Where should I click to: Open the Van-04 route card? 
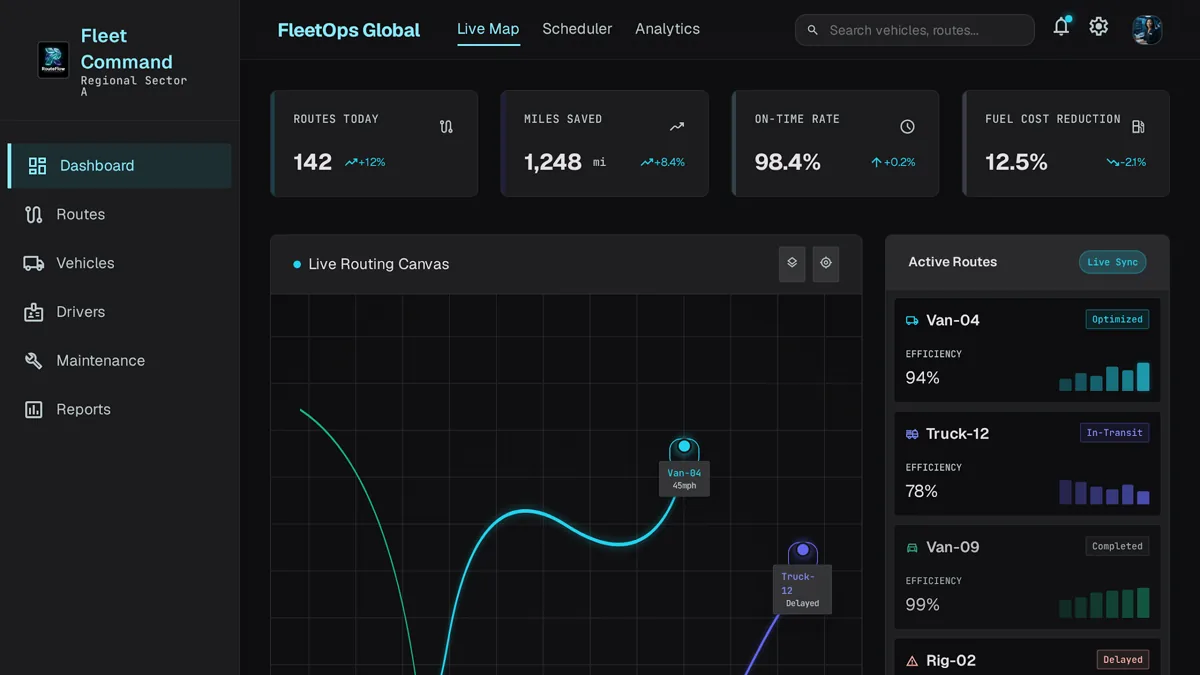click(x=1027, y=350)
